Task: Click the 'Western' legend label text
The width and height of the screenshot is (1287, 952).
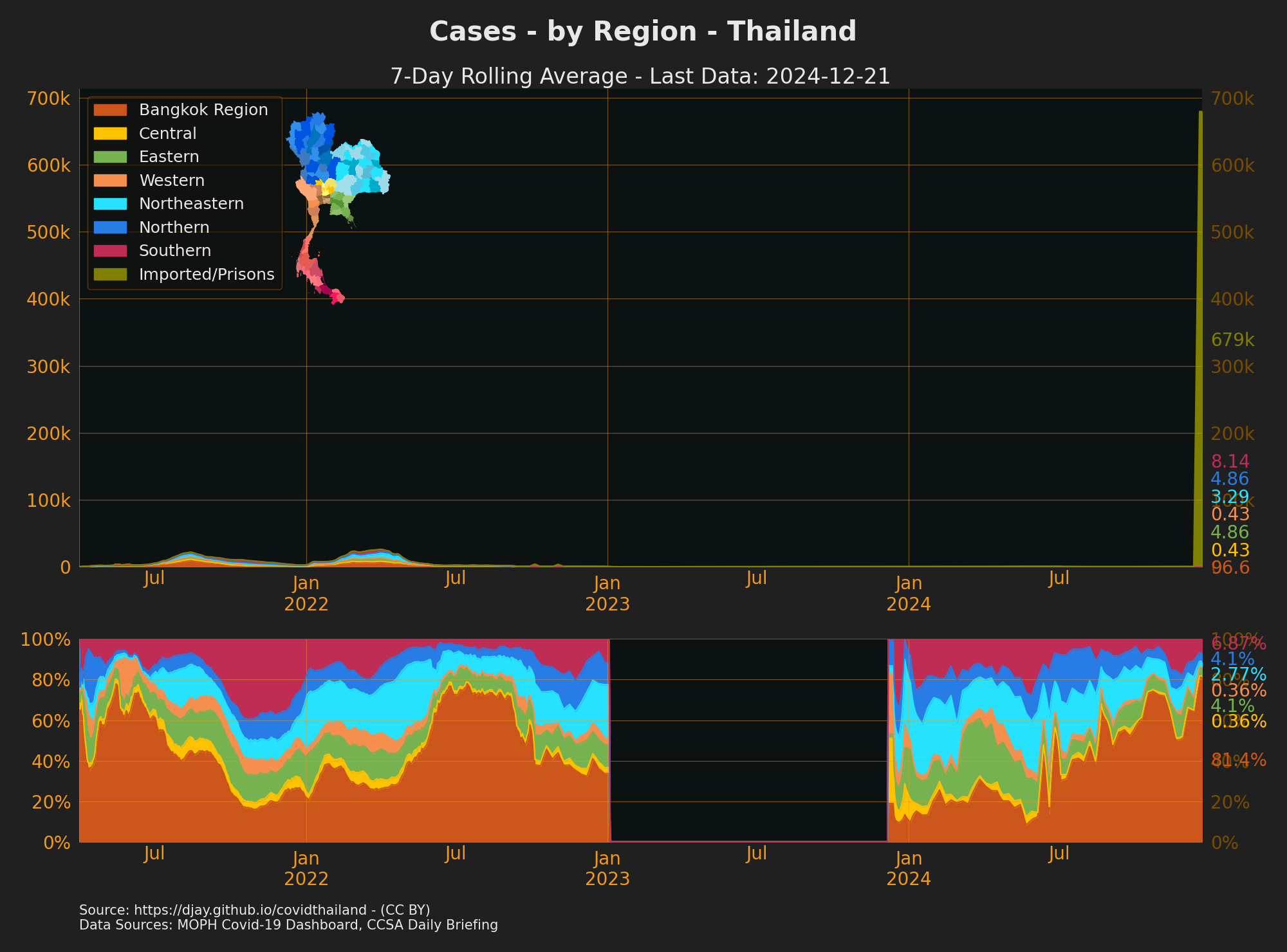Action: tap(172, 181)
